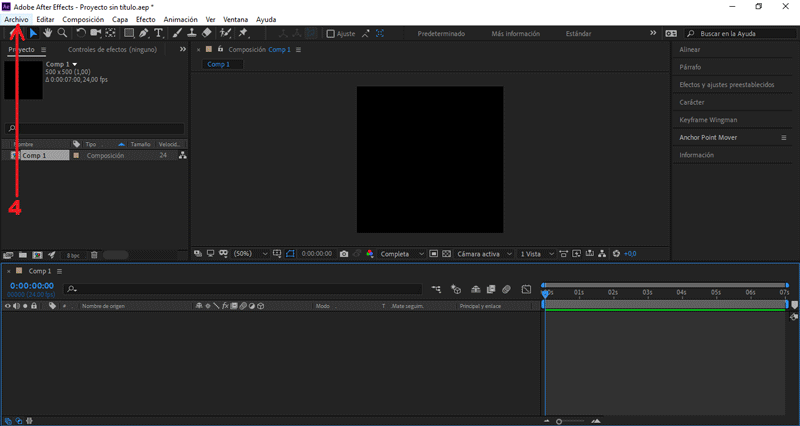Click the timeline zoom slider

click(x=559, y=421)
